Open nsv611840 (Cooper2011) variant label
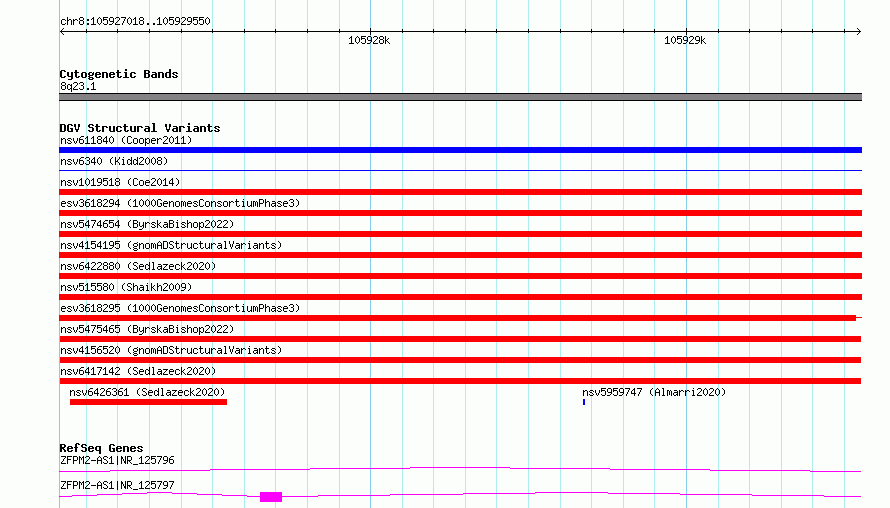The image size is (890, 508). point(126,140)
